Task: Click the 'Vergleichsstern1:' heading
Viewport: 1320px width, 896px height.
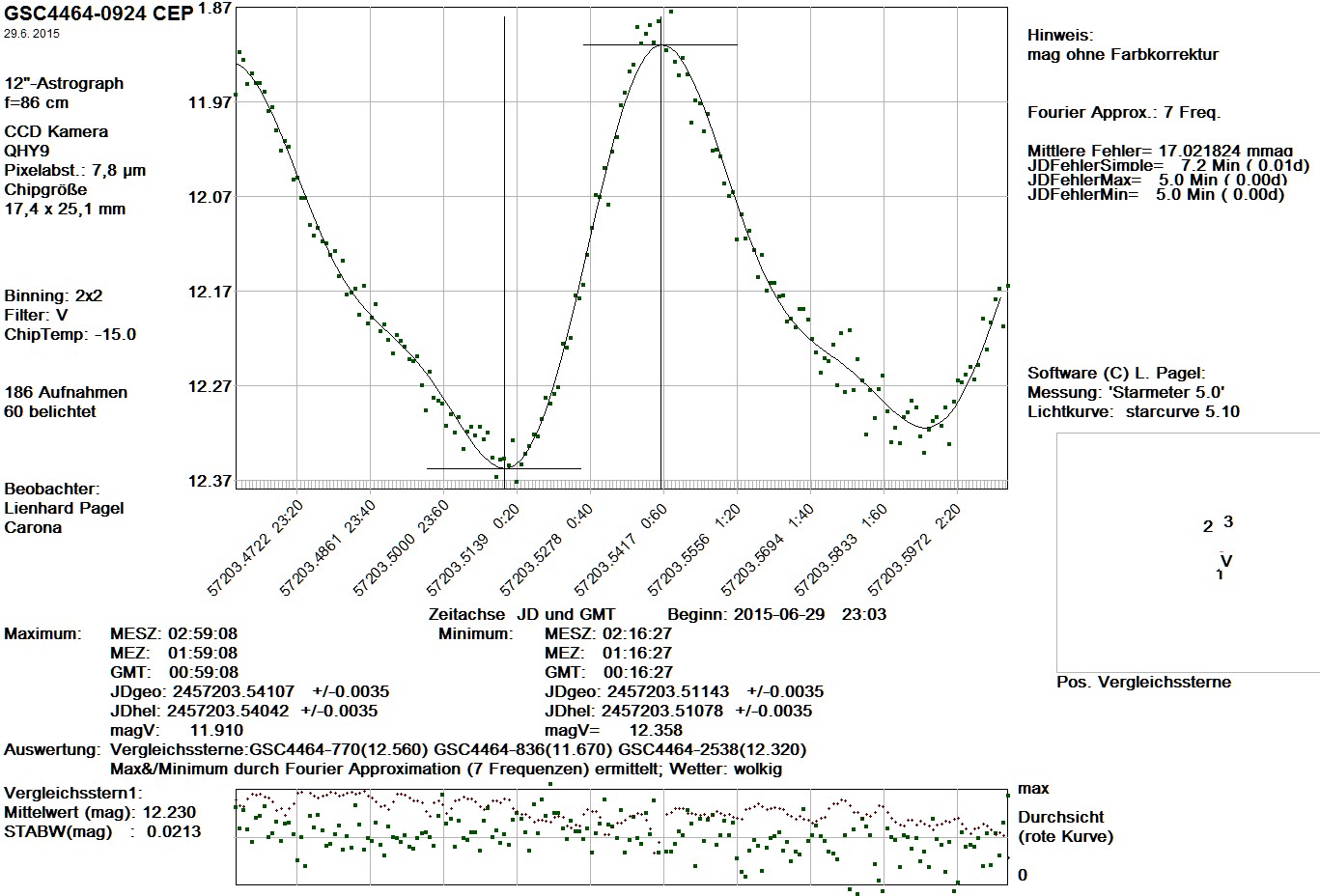Action: click(x=73, y=793)
